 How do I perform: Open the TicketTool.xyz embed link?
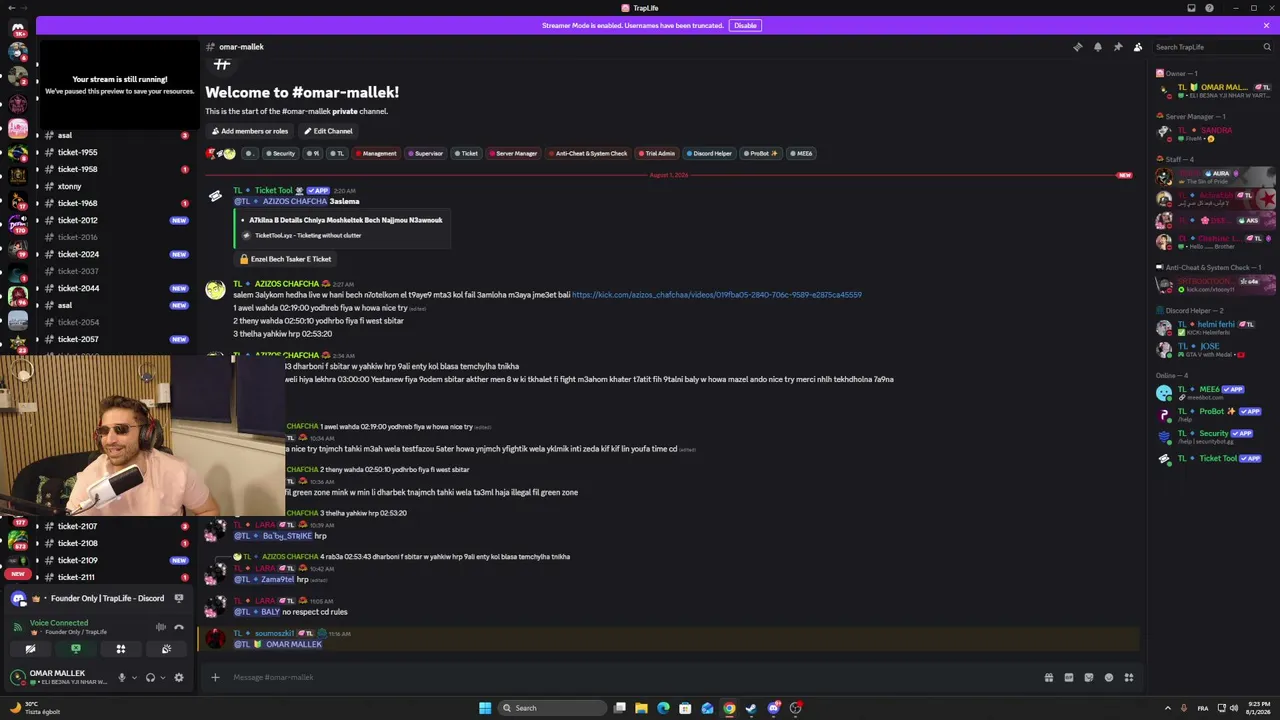click(x=308, y=236)
